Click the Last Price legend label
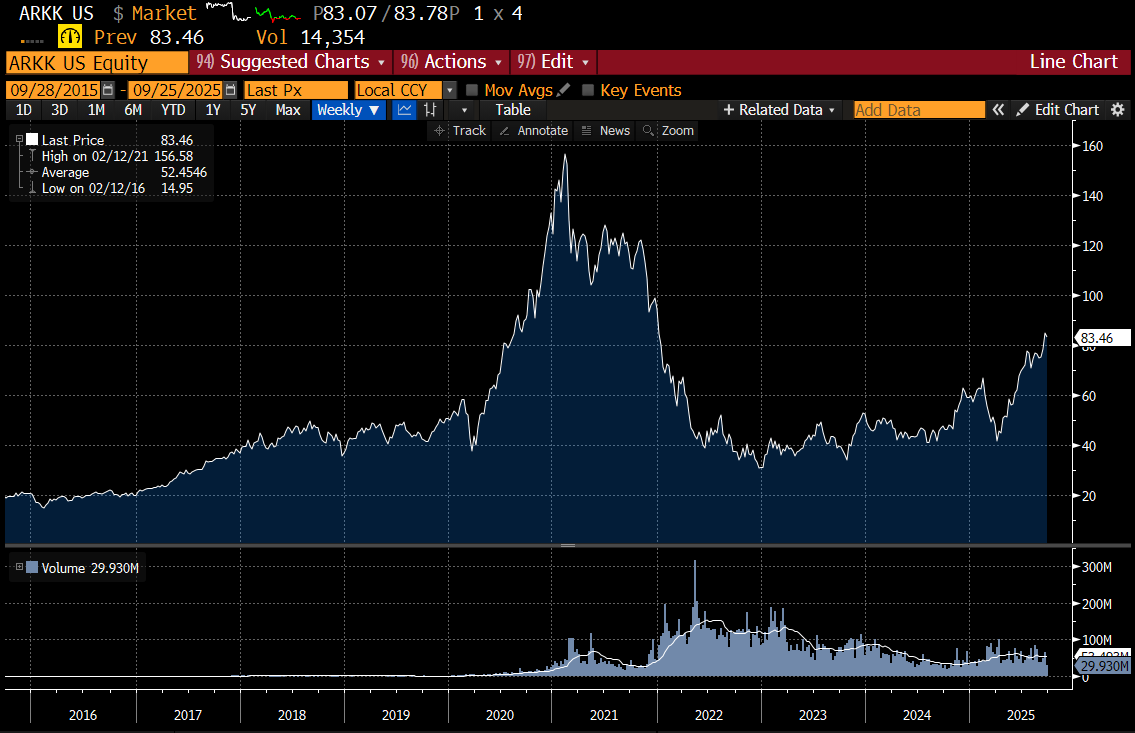Screen dimensions: 1135x733 click(73, 140)
